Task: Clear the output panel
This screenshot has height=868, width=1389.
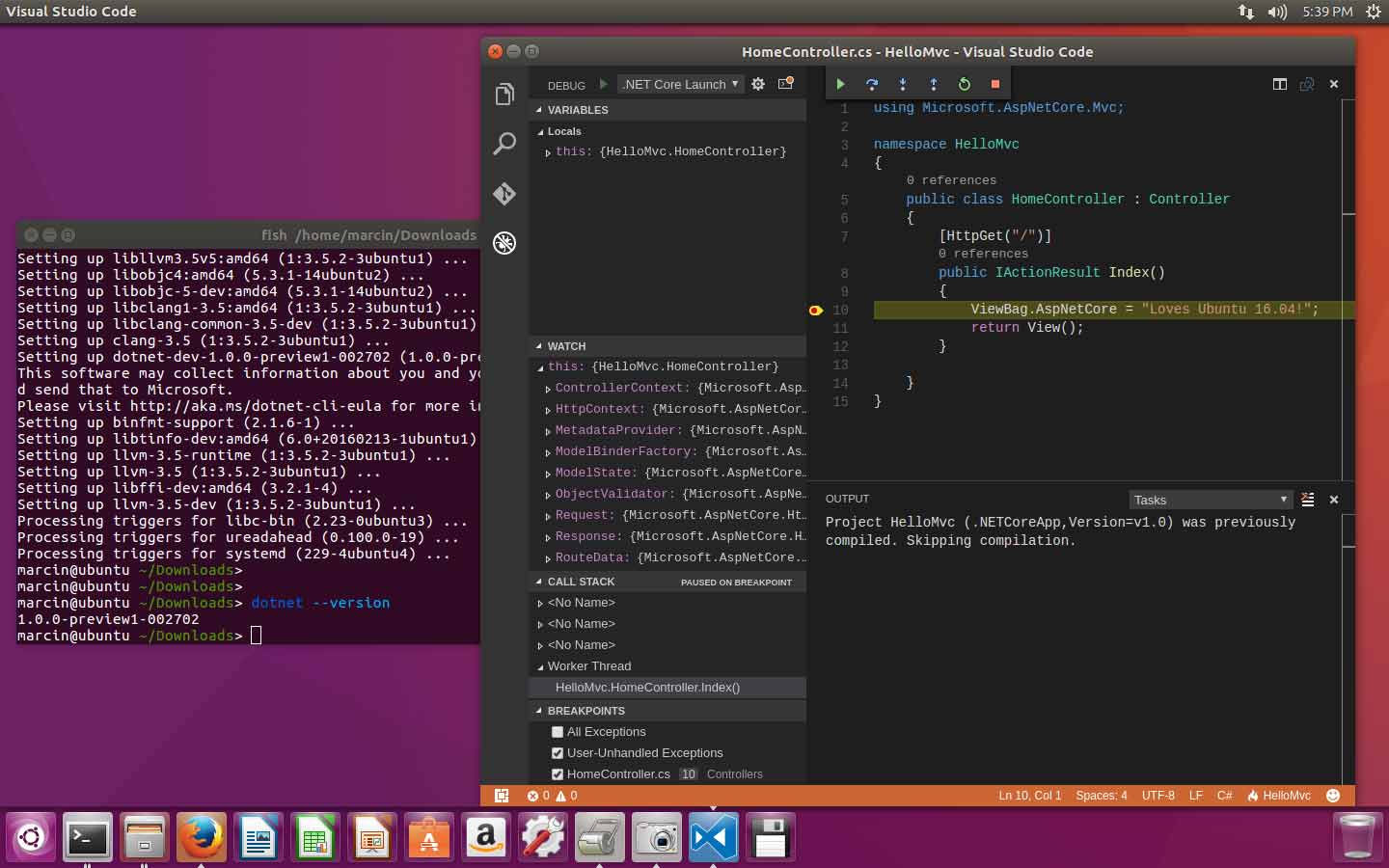Action: click(1307, 500)
